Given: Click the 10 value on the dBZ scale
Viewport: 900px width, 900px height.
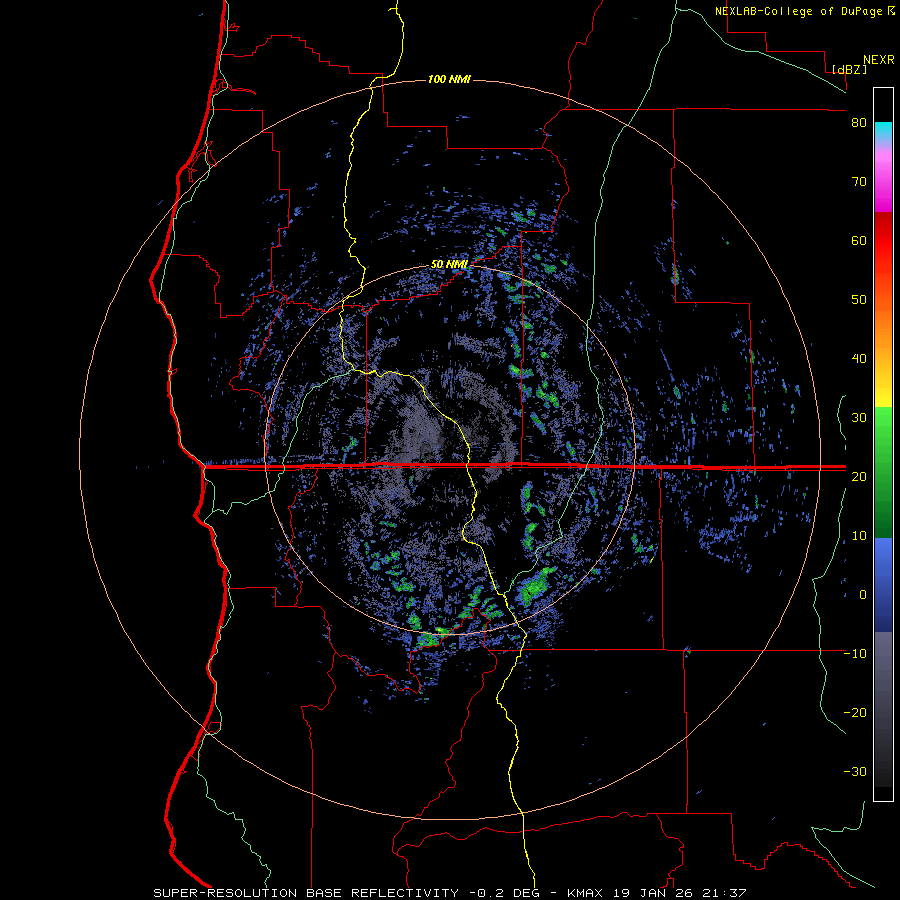Looking at the screenshot, I should [859, 536].
